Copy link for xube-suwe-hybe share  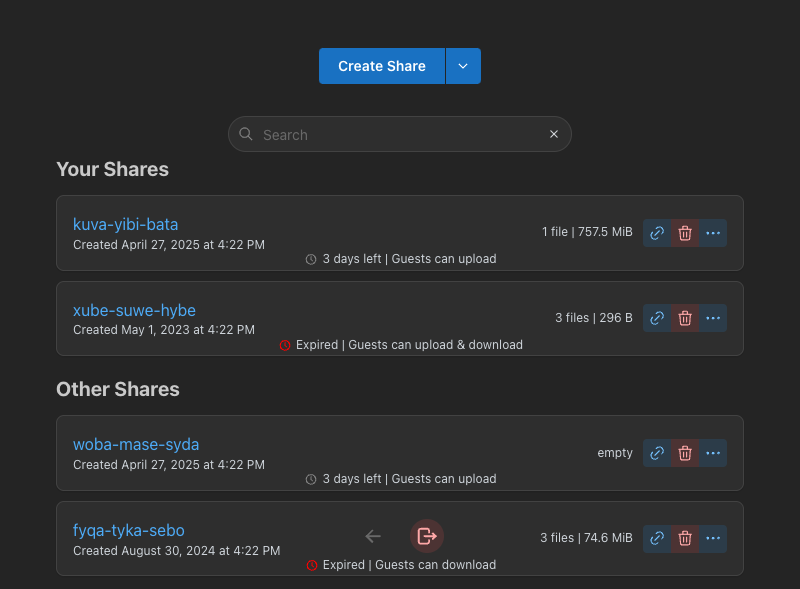[657, 318]
